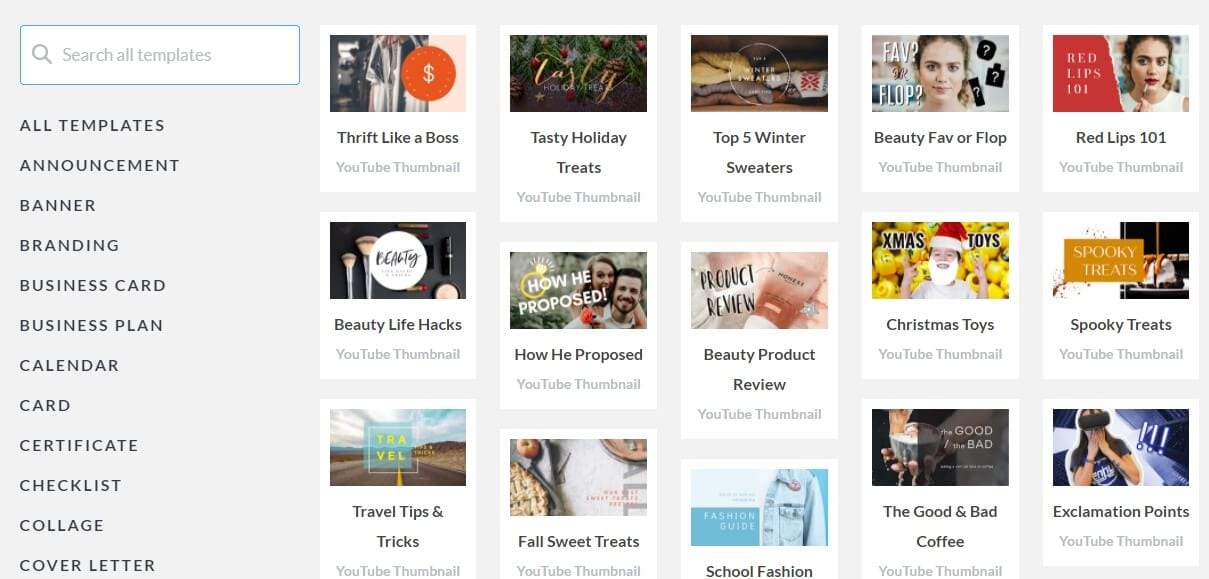Click the search magnifier icon
Screen dimensions: 1209x579
pos(41,54)
